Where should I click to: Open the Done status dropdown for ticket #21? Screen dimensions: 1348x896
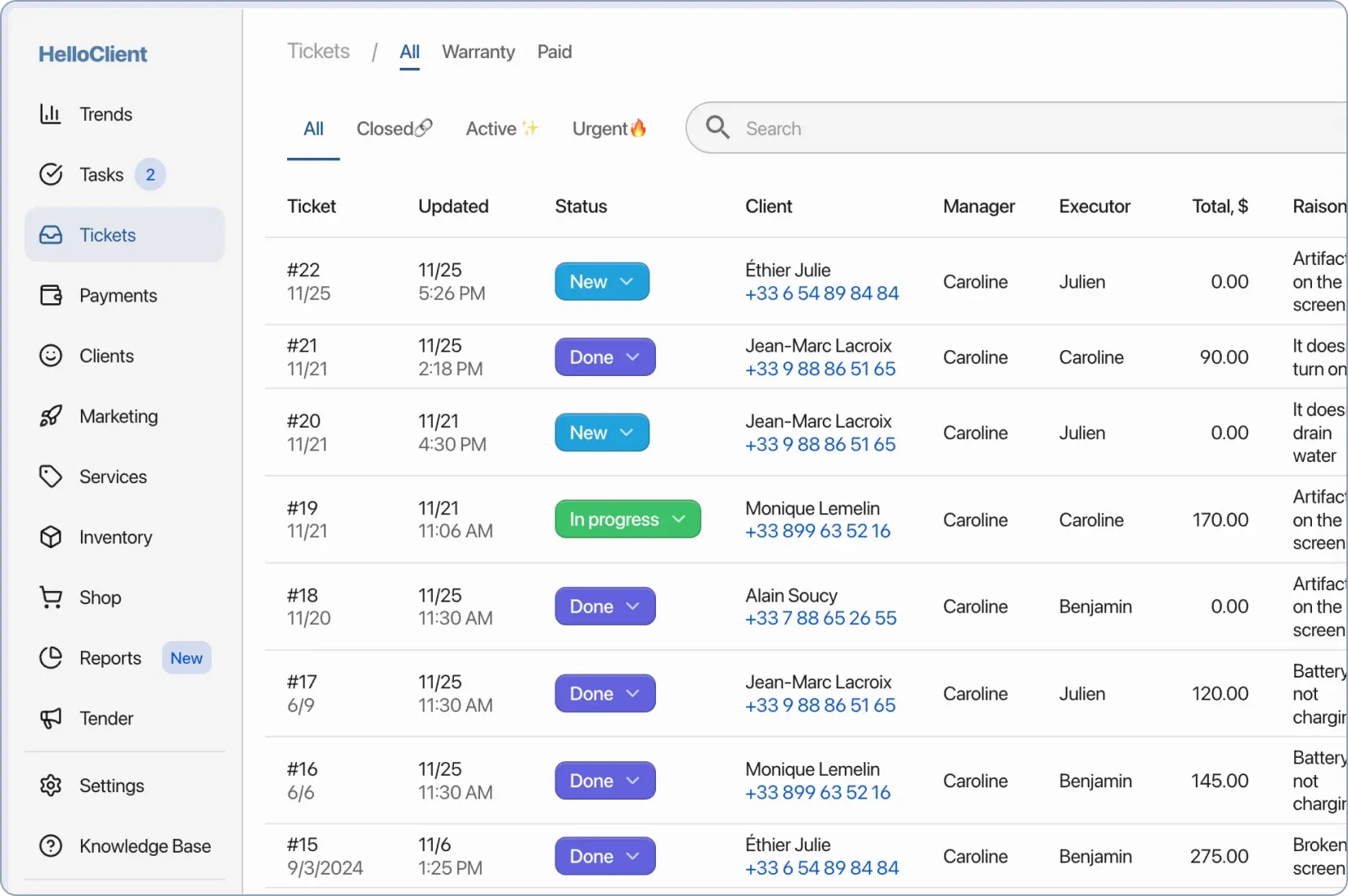604,356
